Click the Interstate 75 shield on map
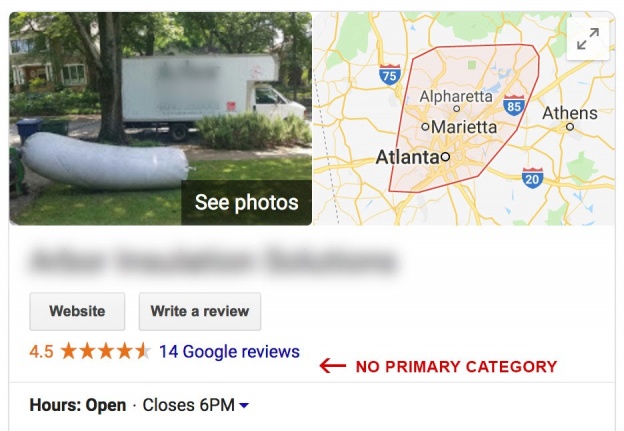The image size is (624, 431). tap(390, 74)
